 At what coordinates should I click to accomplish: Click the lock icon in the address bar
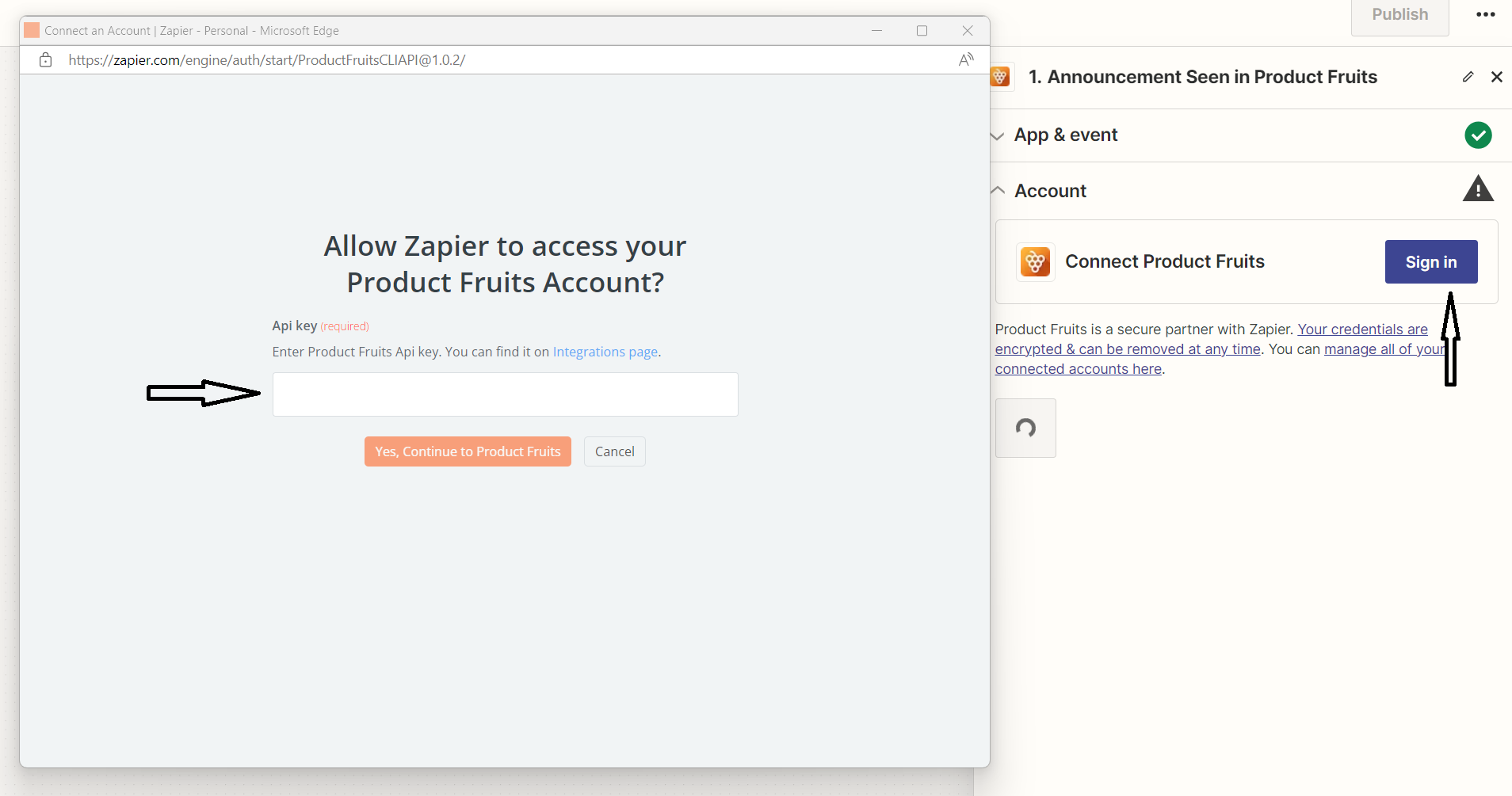click(45, 59)
